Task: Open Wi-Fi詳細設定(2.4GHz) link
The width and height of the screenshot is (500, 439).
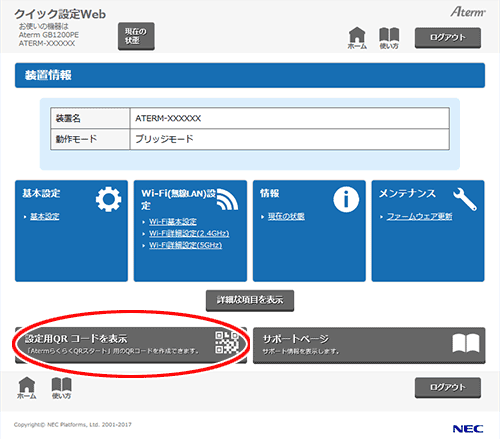Action: [189, 233]
